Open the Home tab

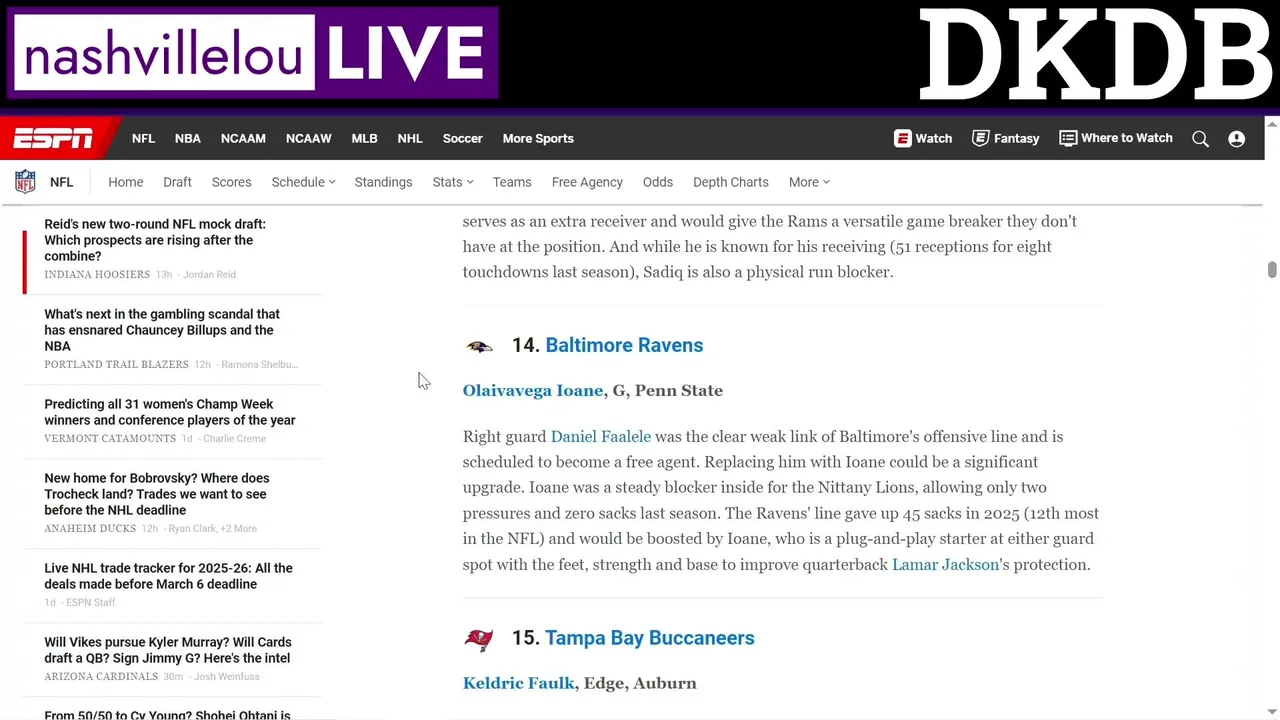tap(126, 182)
